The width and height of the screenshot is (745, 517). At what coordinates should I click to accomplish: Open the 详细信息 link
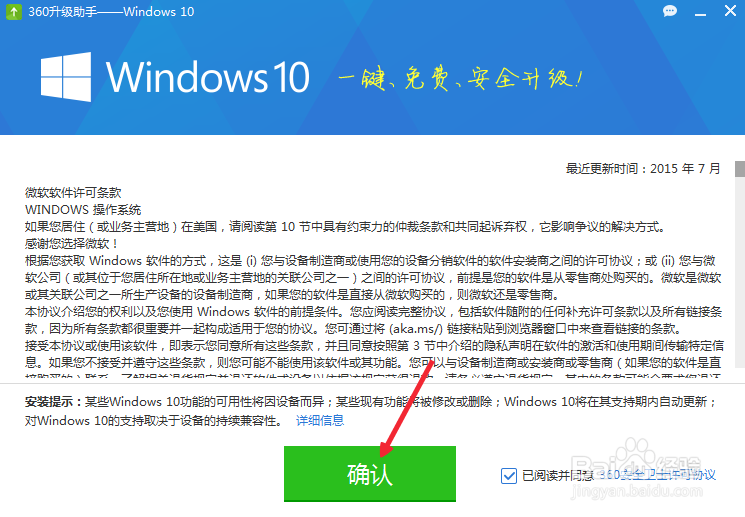[320, 421]
